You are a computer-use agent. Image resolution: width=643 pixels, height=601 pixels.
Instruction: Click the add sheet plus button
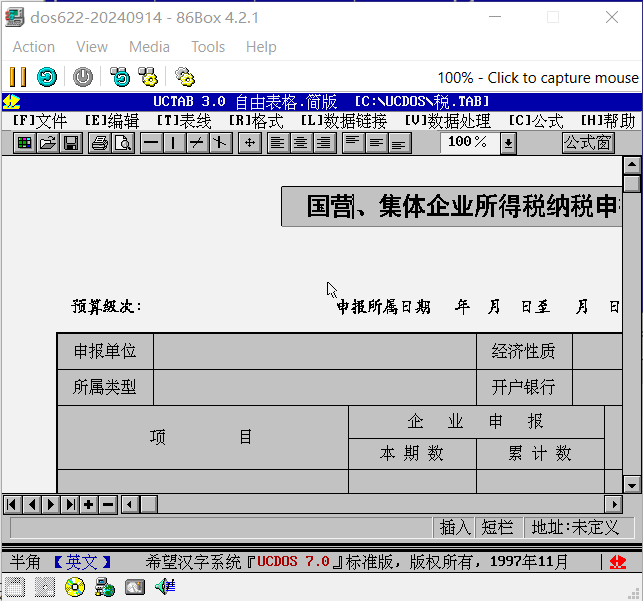(89, 504)
